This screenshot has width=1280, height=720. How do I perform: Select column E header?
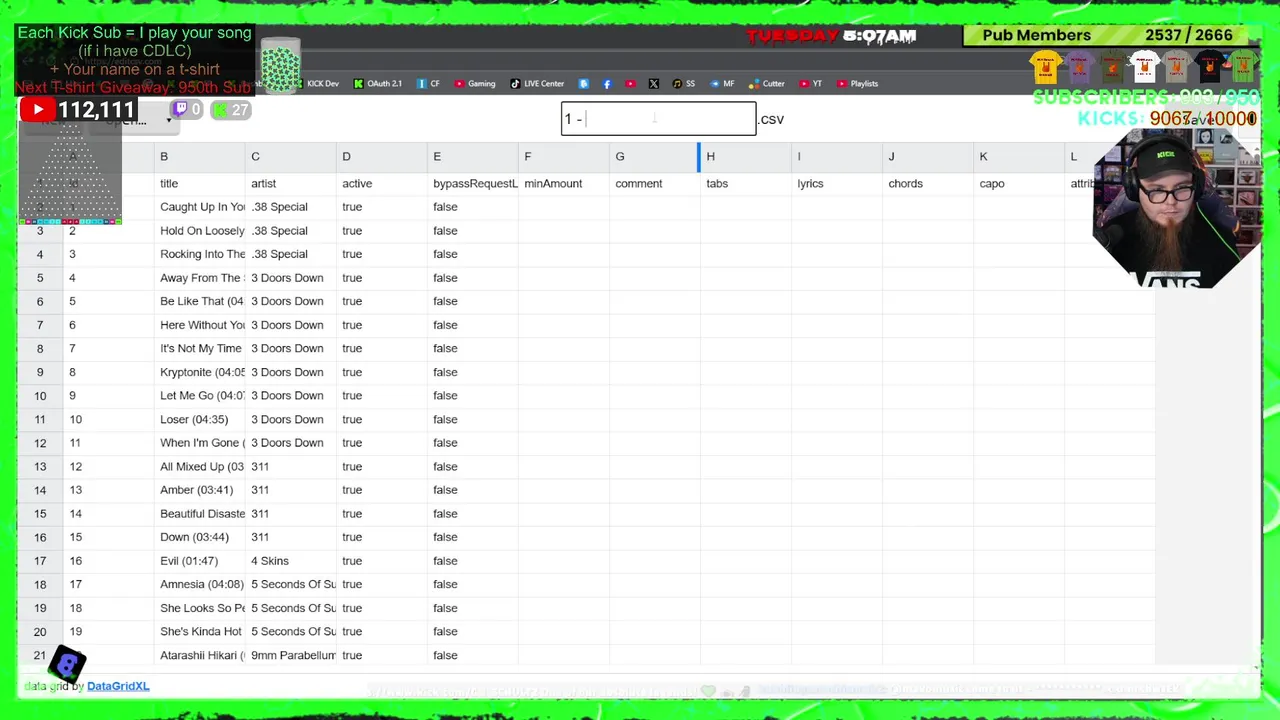point(473,157)
